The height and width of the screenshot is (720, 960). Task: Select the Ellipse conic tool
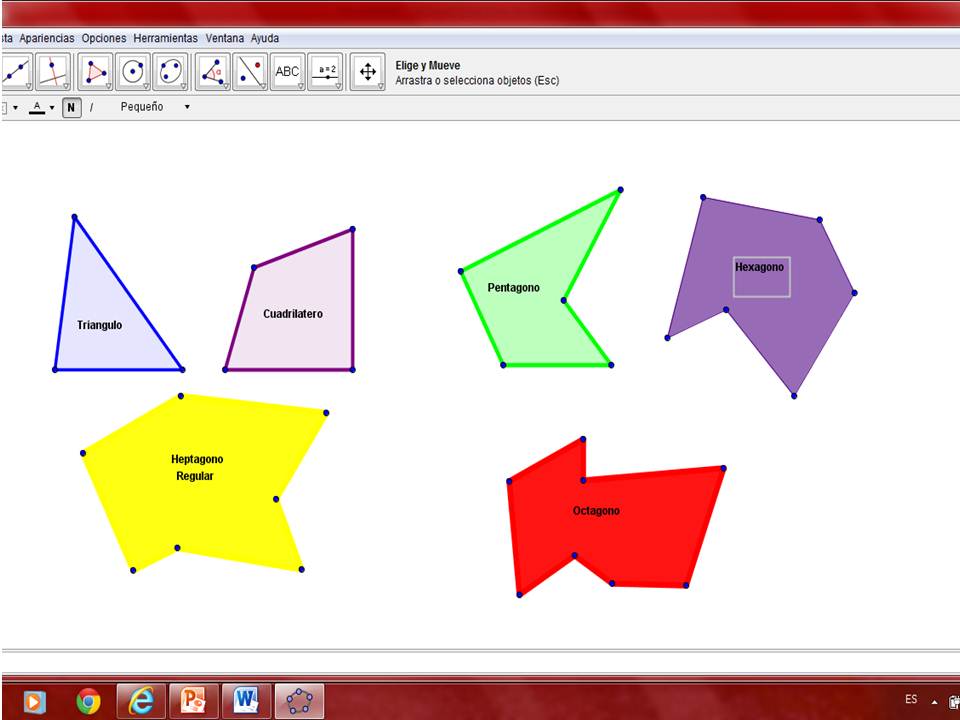pos(170,72)
